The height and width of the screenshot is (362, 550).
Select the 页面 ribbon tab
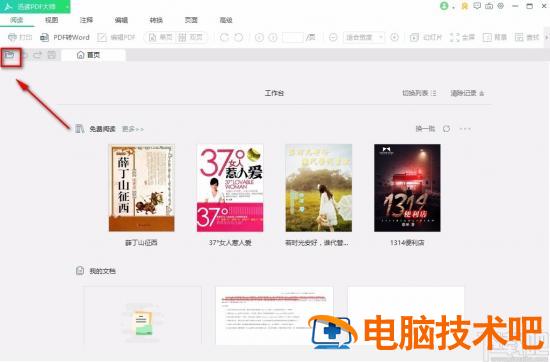(191, 20)
